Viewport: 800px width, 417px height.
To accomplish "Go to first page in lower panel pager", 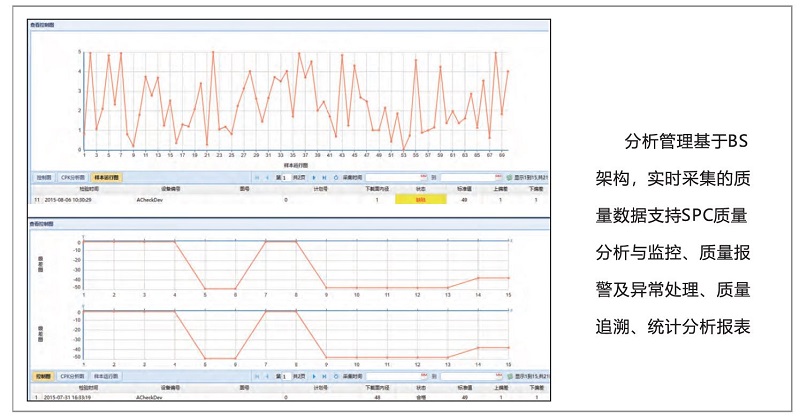I will [257, 376].
